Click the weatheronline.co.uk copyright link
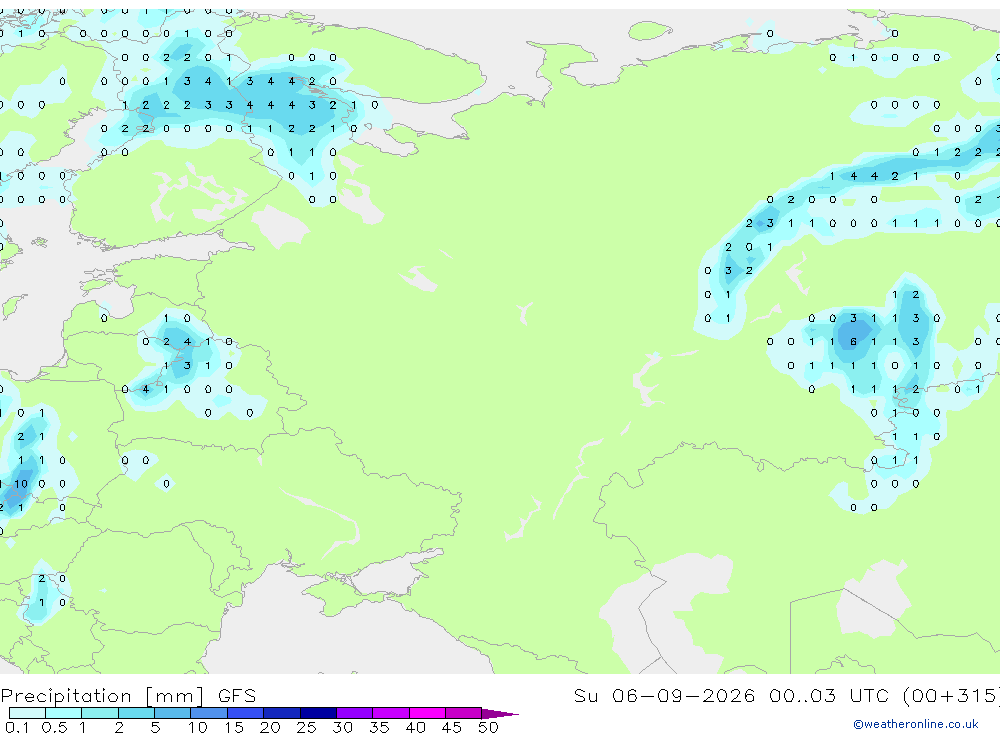 click(x=916, y=724)
